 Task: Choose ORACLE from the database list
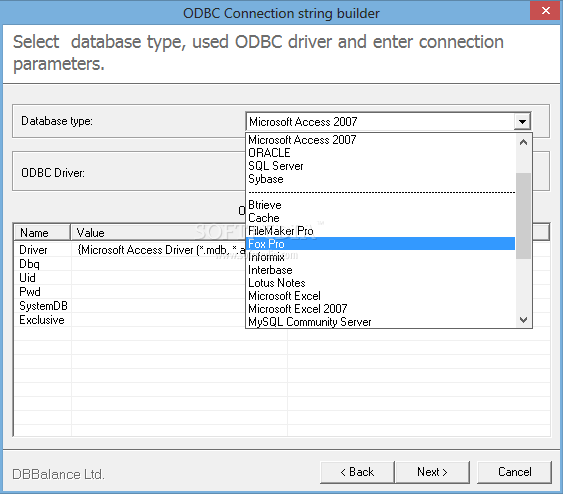[x=381, y=153]
